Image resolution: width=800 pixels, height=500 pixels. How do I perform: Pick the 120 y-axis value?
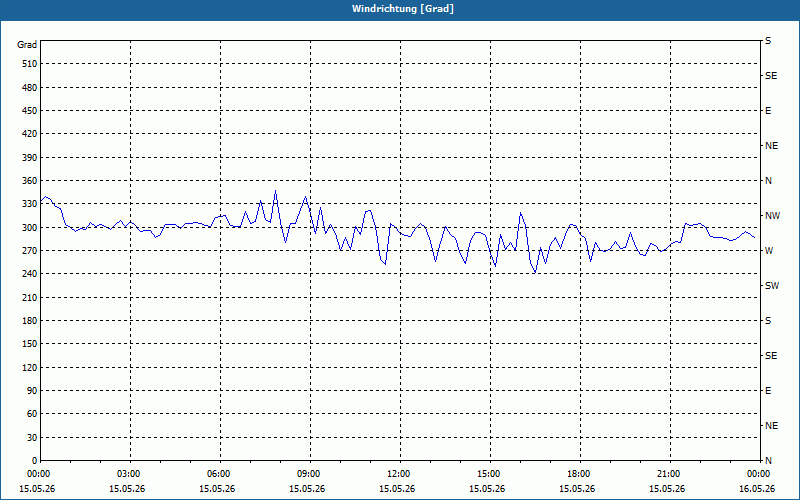(x=30, y=367)
